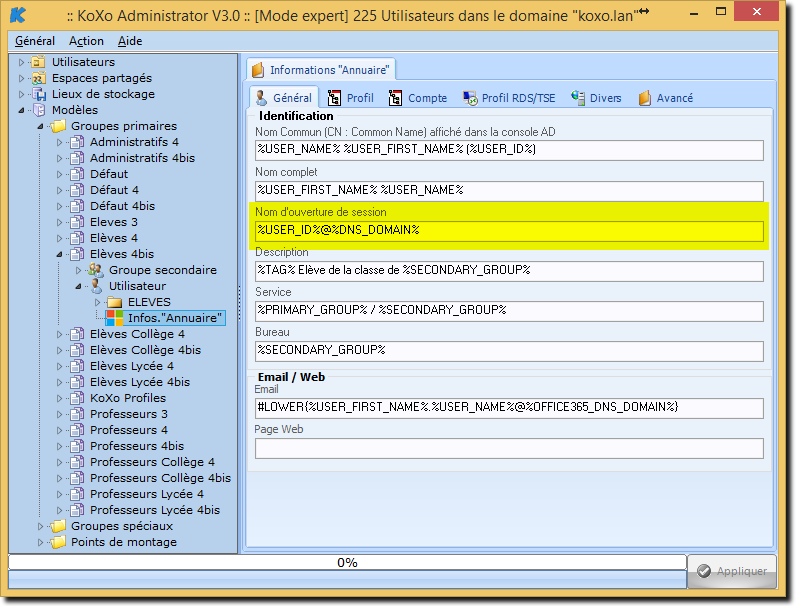Image resolution: width=796 pixels, height=606 pixels.
Task: Open the Aide menu
Action: 130,41
